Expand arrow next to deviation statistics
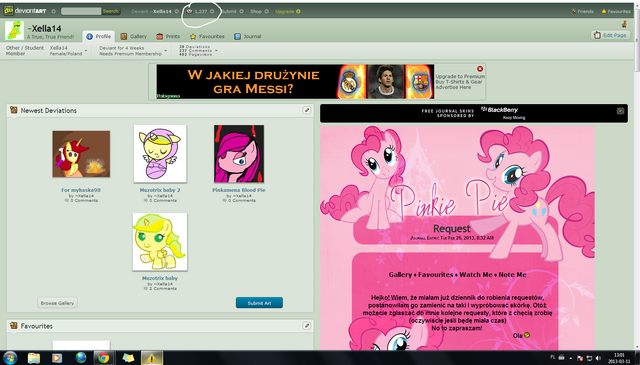Viewport: 640px width, 365px height. click(x=216, y=51)
